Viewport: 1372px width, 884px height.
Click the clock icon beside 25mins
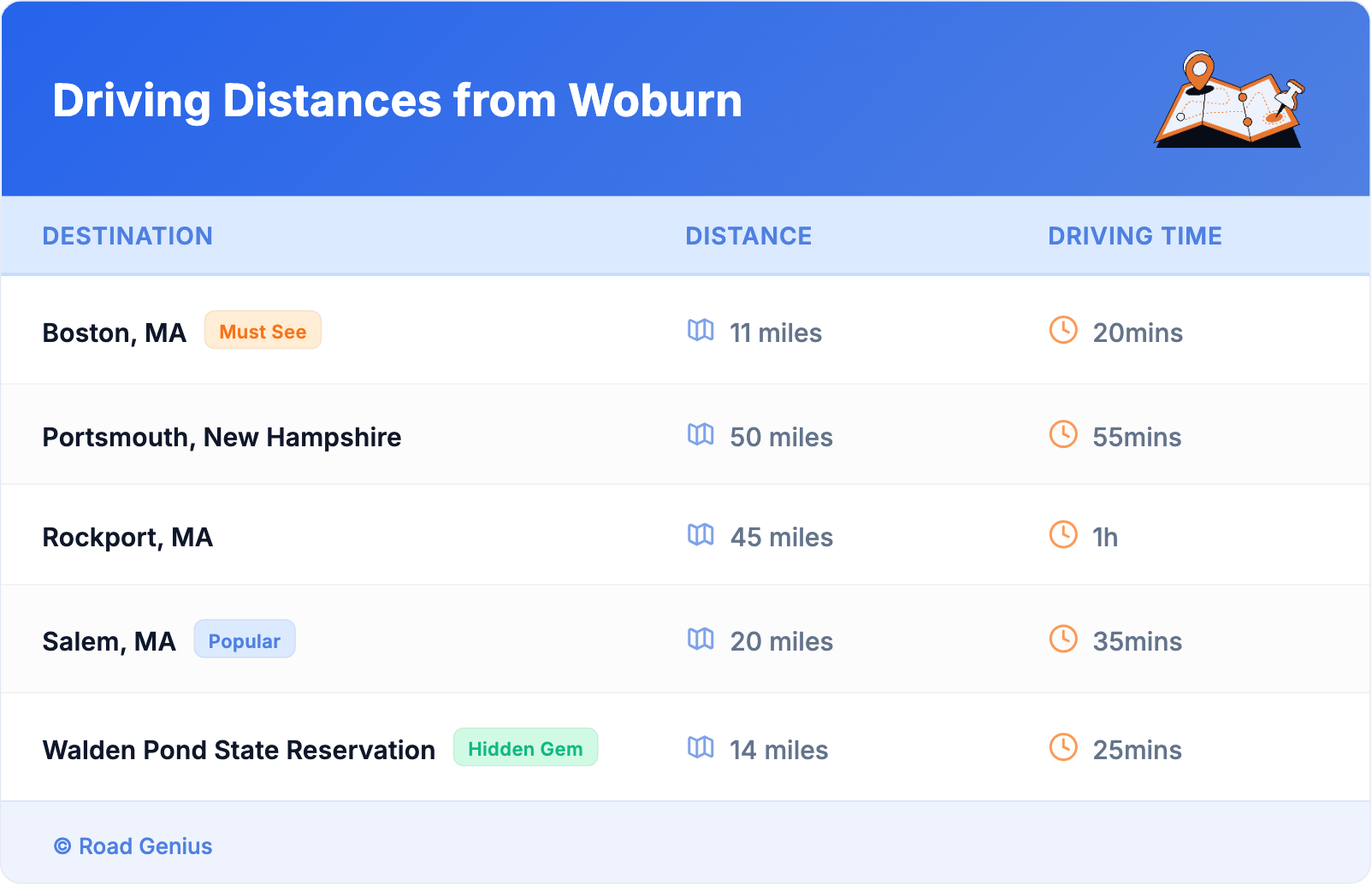1063,747
